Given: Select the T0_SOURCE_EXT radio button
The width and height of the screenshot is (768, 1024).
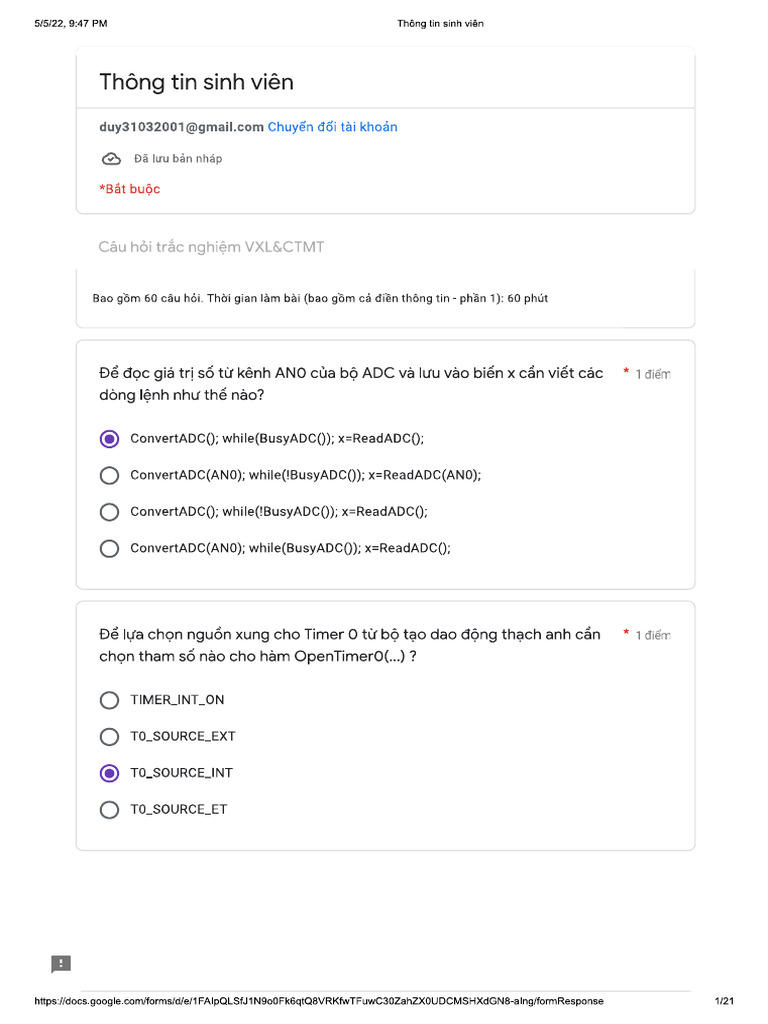Looking at the screenshot, I should coord(110,737).
